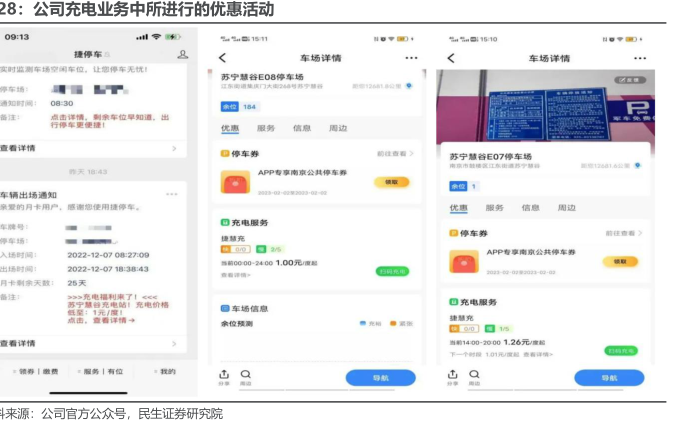Viewport: 688px width, 434px height.
Task: Tap 分享 share icon on E08 screen
Action: coord(223,375)
